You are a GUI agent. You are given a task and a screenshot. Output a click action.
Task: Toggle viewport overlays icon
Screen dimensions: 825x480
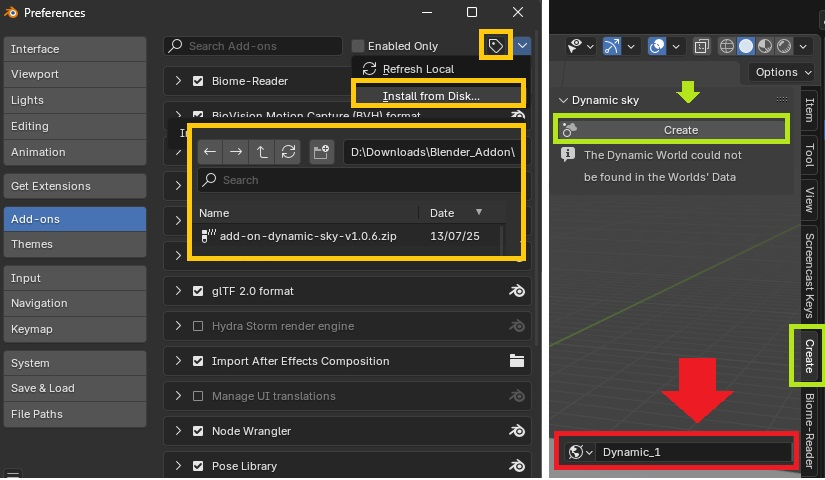[657, 46]
